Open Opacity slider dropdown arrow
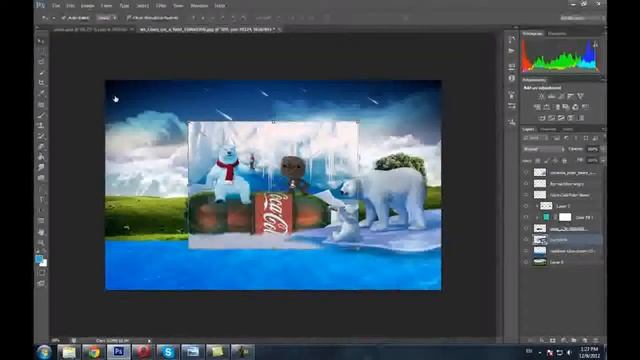Image resolution: width=640 pixels, height=360 pixels. pyautogui.click(x=602, y=149)
